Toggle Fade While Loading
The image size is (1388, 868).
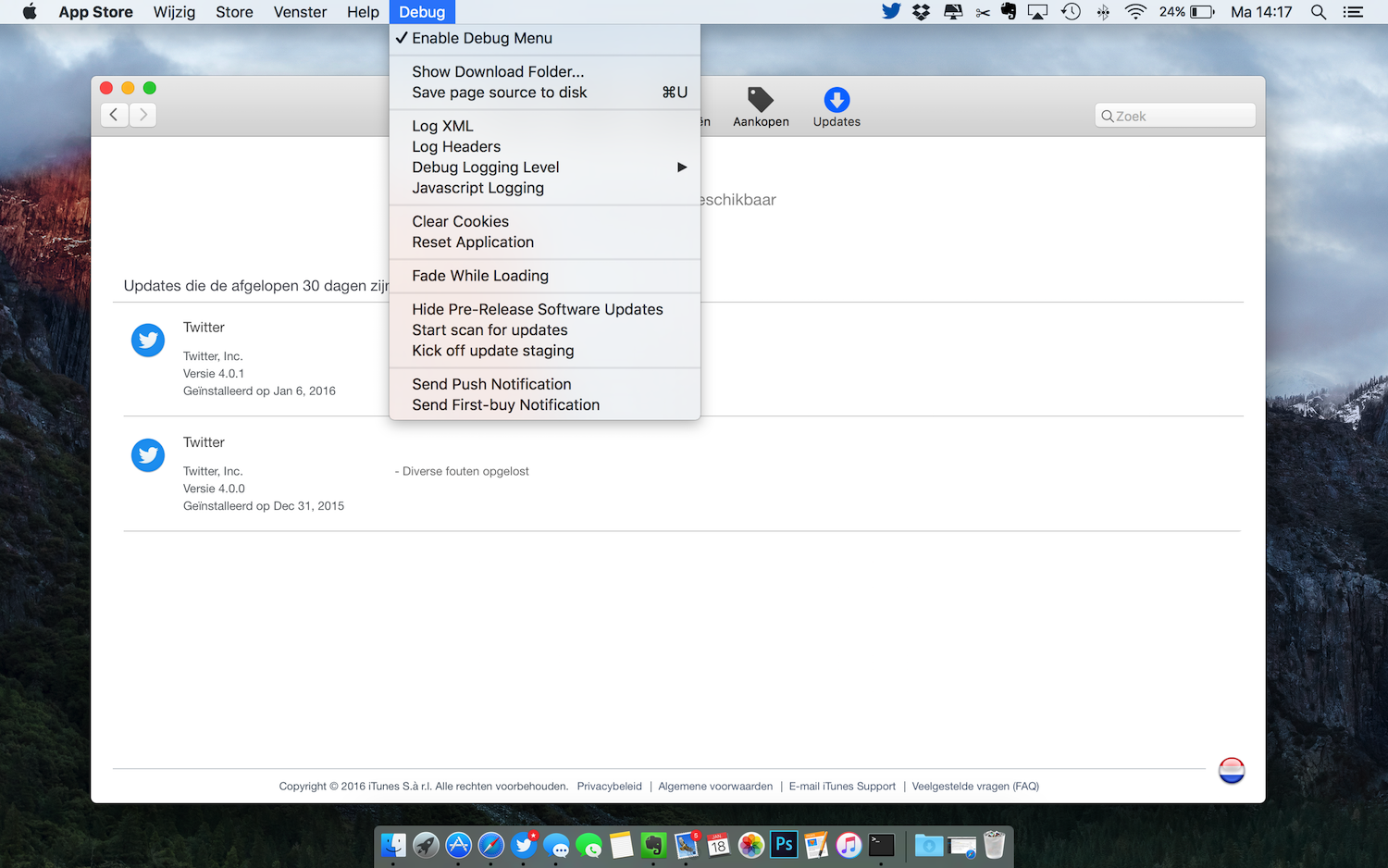point(545,276)
